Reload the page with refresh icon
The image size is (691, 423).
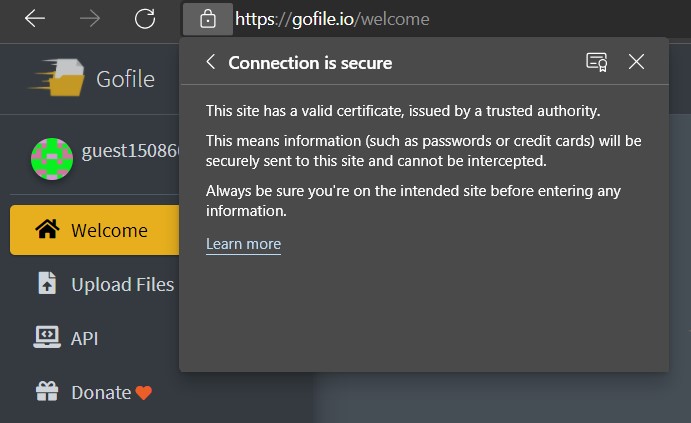click(x=145, y=19)
